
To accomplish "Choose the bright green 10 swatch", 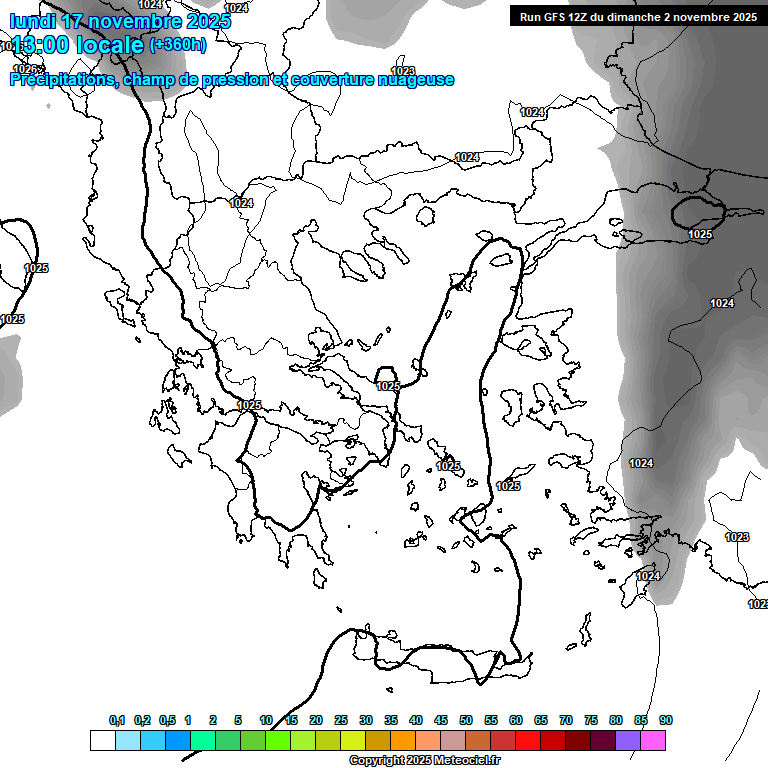I will pos(278,741).
